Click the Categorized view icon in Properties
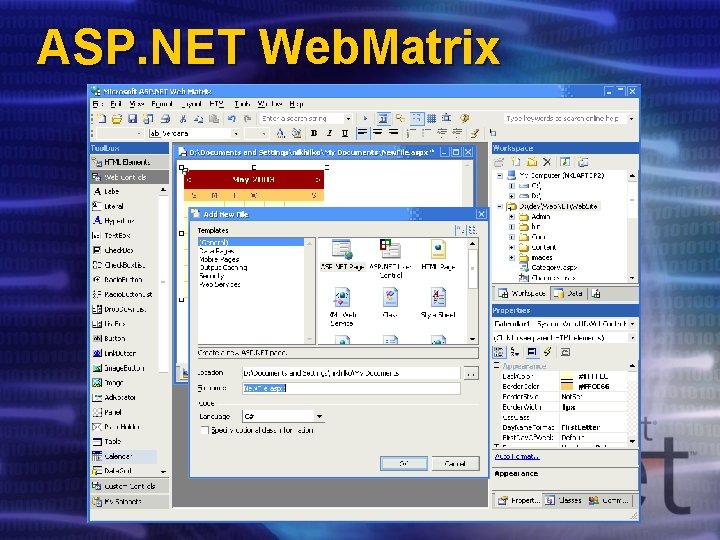 pyautogui.click(x=499, y=352)
